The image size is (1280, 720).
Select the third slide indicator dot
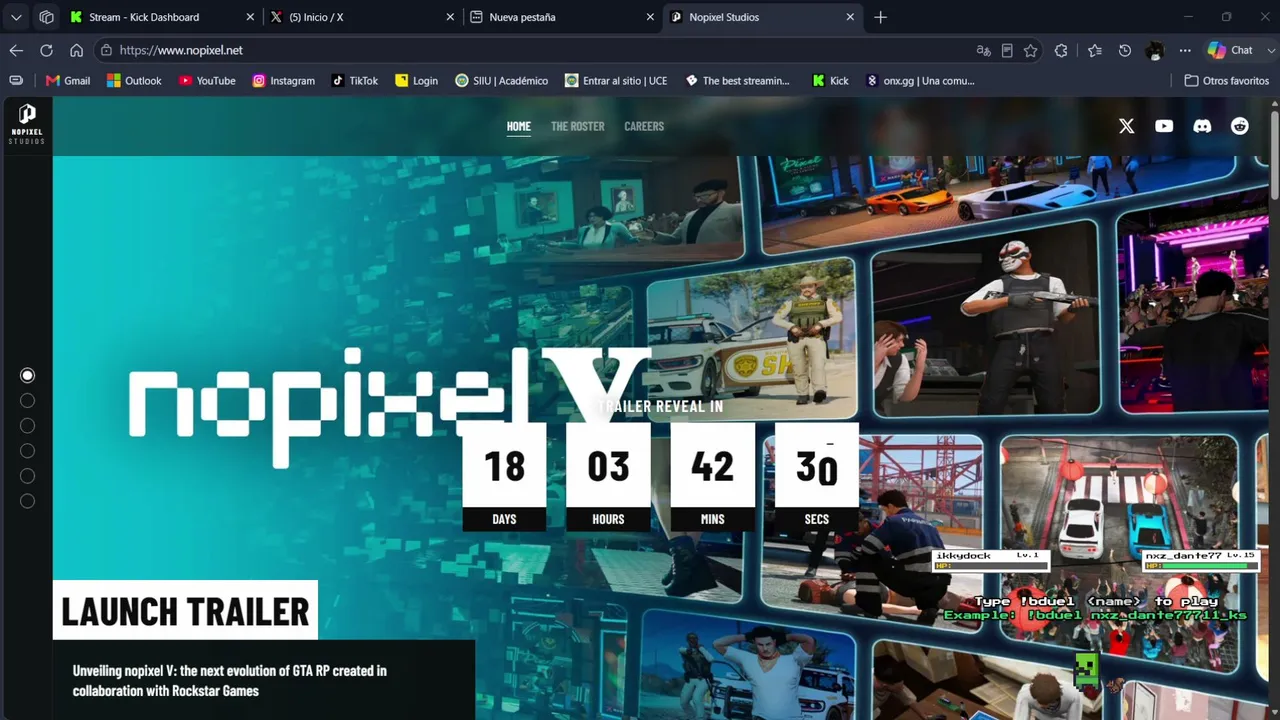[x=28, y=426]
